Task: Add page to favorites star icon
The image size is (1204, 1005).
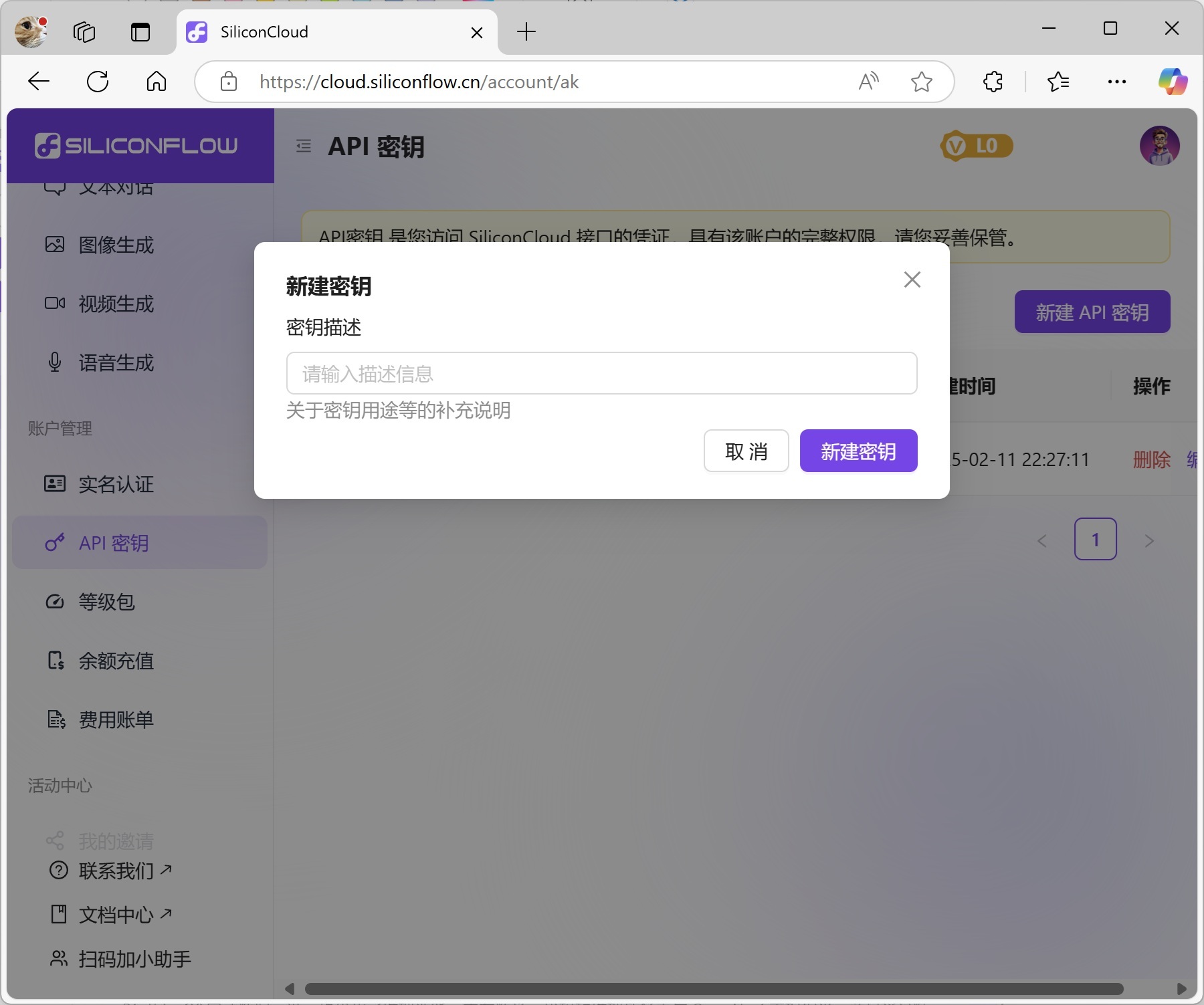Action: coord(922,82)
